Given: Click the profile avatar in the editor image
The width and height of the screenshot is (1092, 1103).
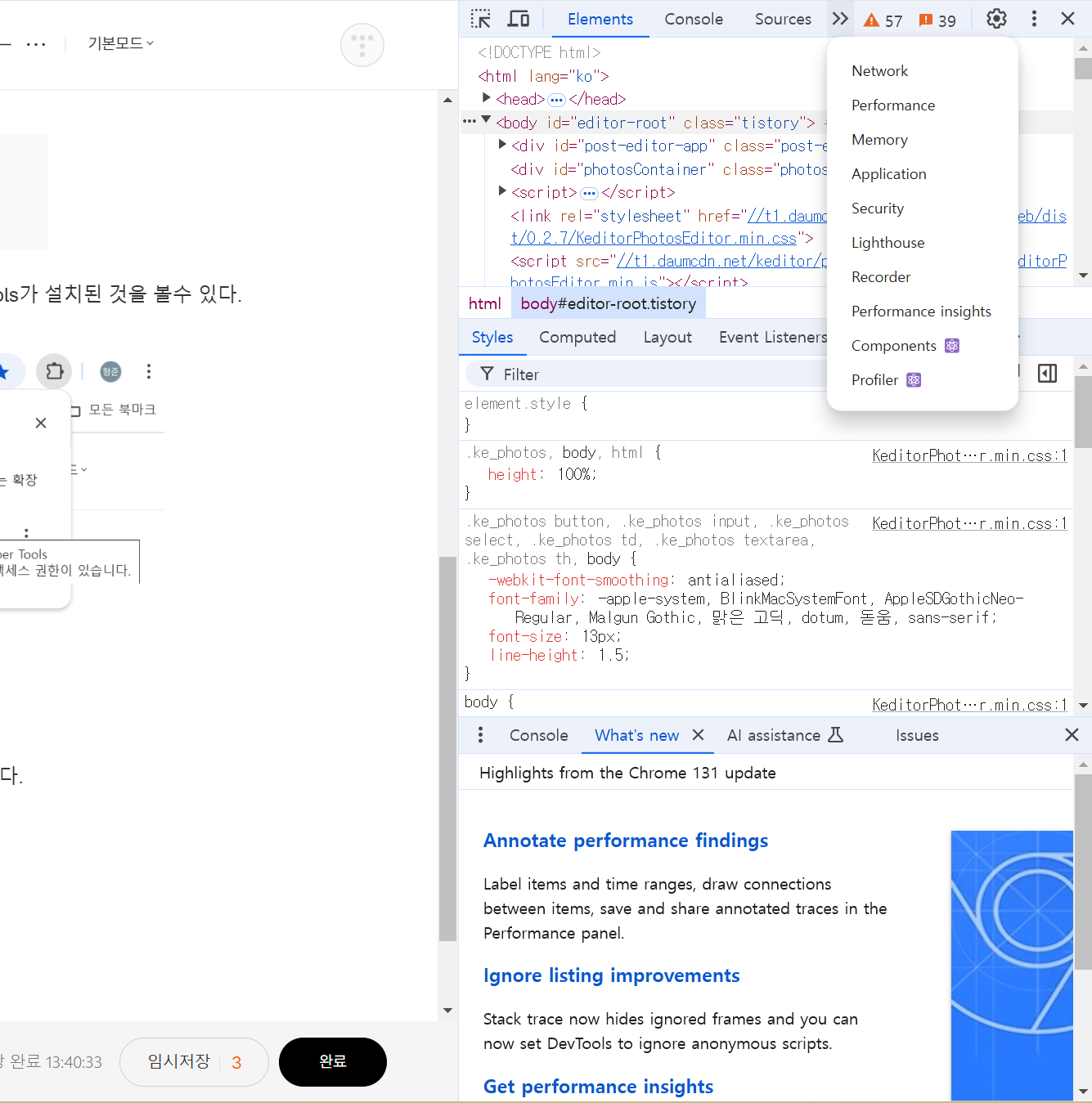Looking at the screenshot, I should click(x=110, y=372).
